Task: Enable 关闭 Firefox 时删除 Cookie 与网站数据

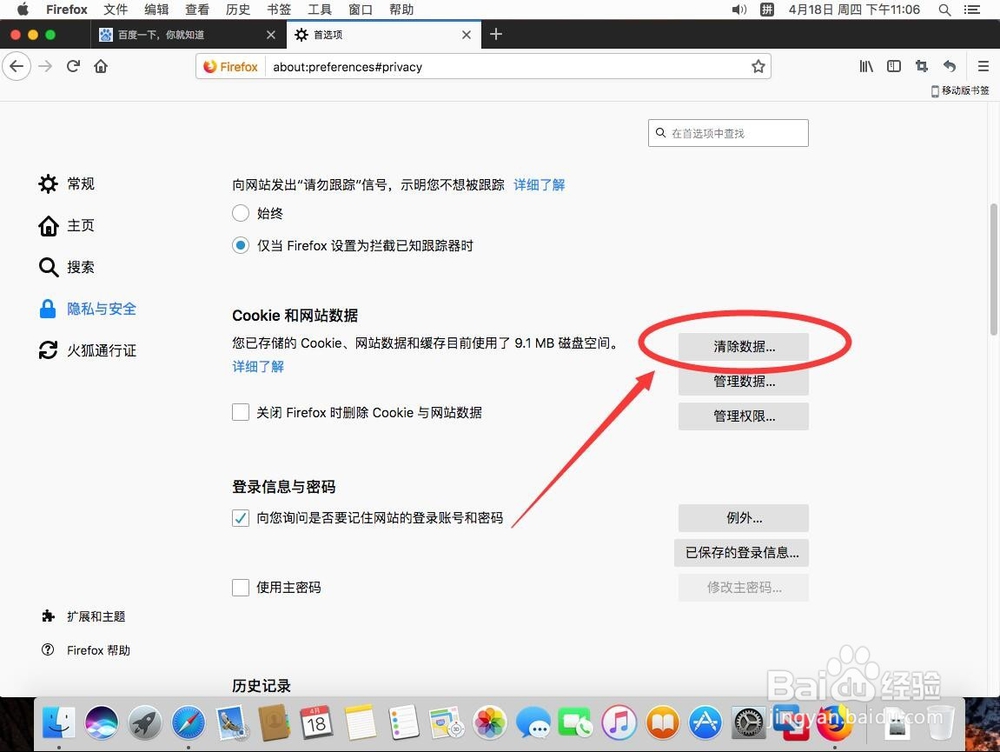Action: coord(240,412)
